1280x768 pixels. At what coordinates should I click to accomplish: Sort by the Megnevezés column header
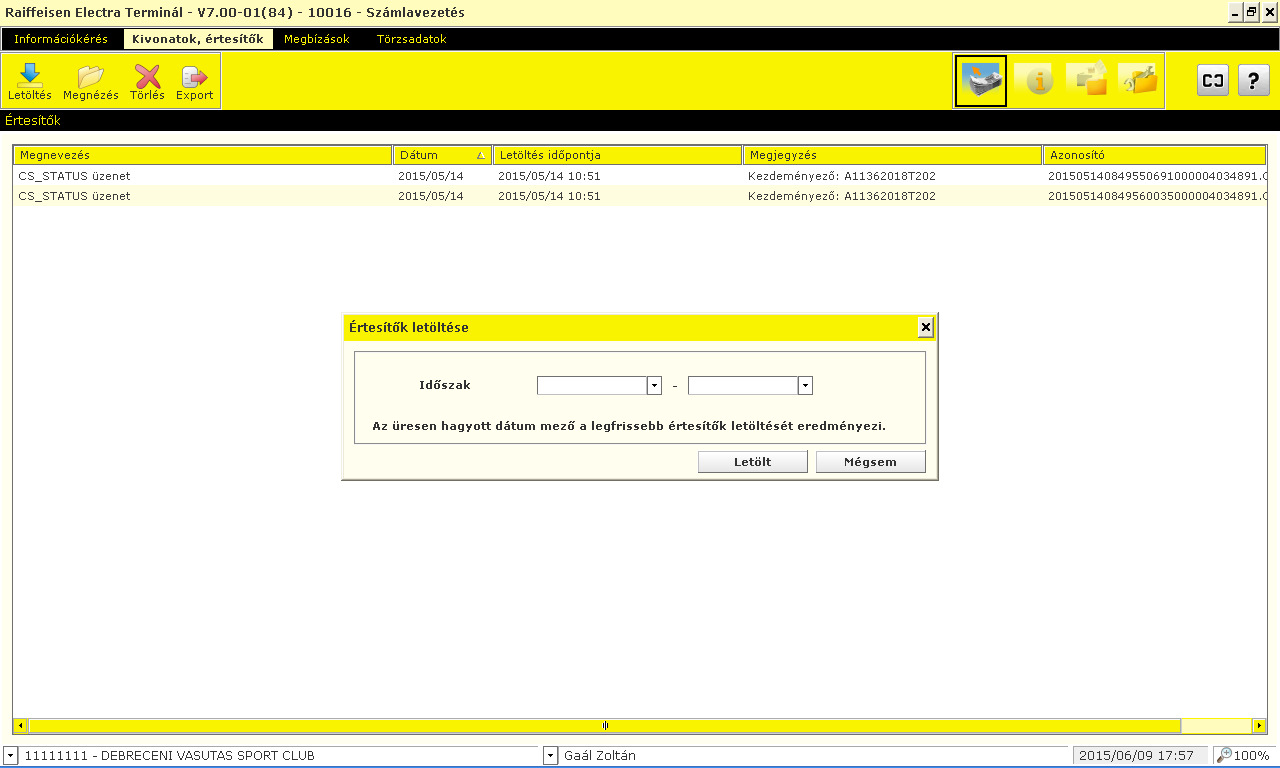pyautogui.click(x=203, y=155)
